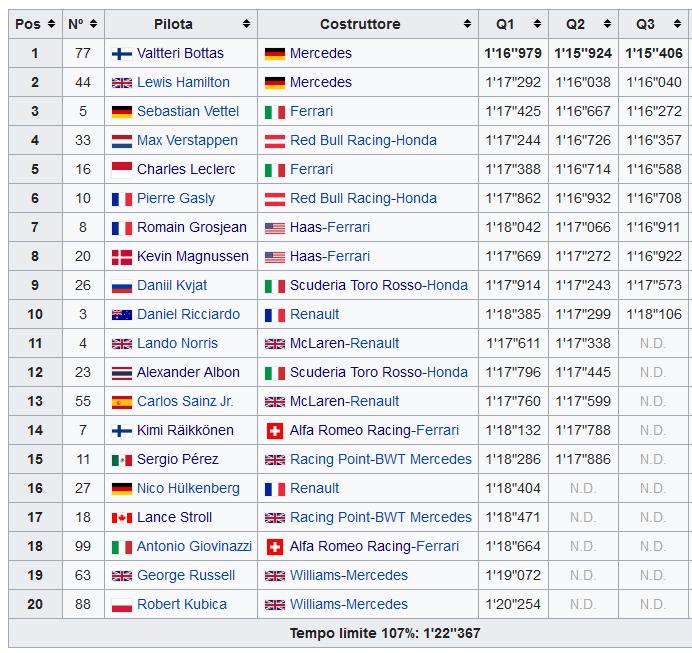Click Mexican flag next to Sergio Pérez
The width and height of the screenshot is (692, 653).
point(122,461)
